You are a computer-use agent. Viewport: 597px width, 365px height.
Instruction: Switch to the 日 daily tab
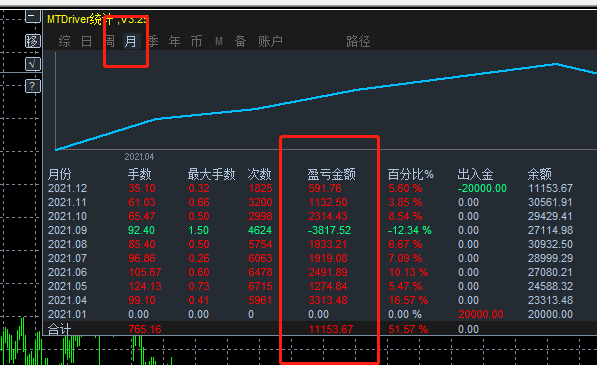pos(86,41)
